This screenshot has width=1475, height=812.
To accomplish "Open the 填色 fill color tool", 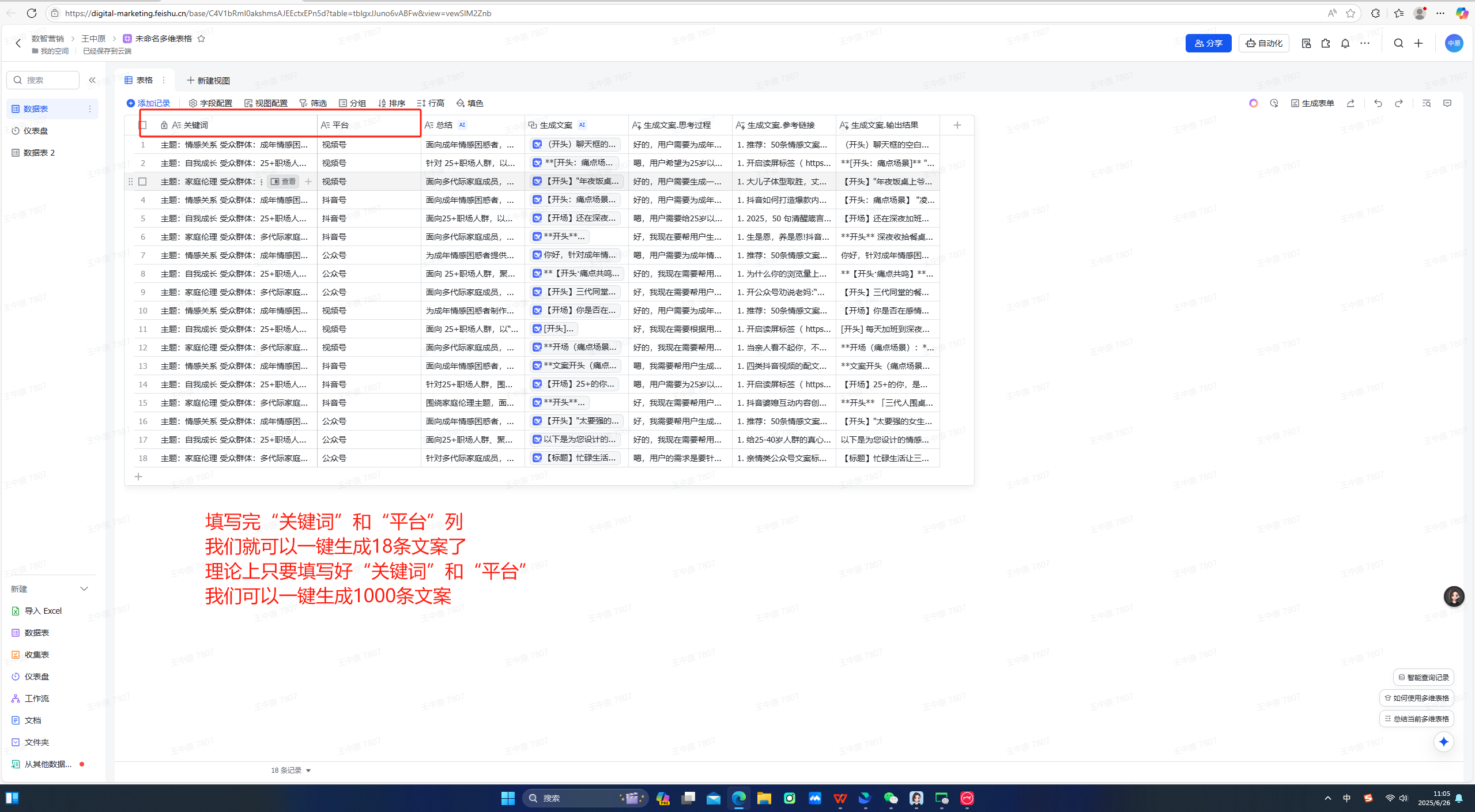I will [470, 103].
